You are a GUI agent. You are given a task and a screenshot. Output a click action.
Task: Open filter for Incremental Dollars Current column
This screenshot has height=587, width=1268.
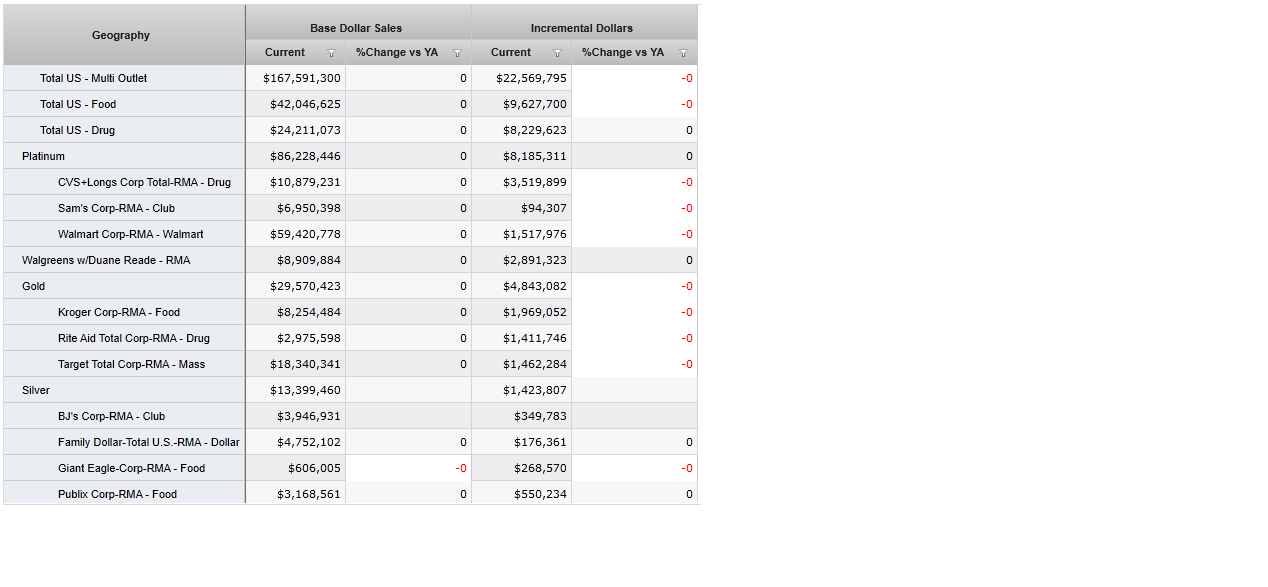click(557, 53)
